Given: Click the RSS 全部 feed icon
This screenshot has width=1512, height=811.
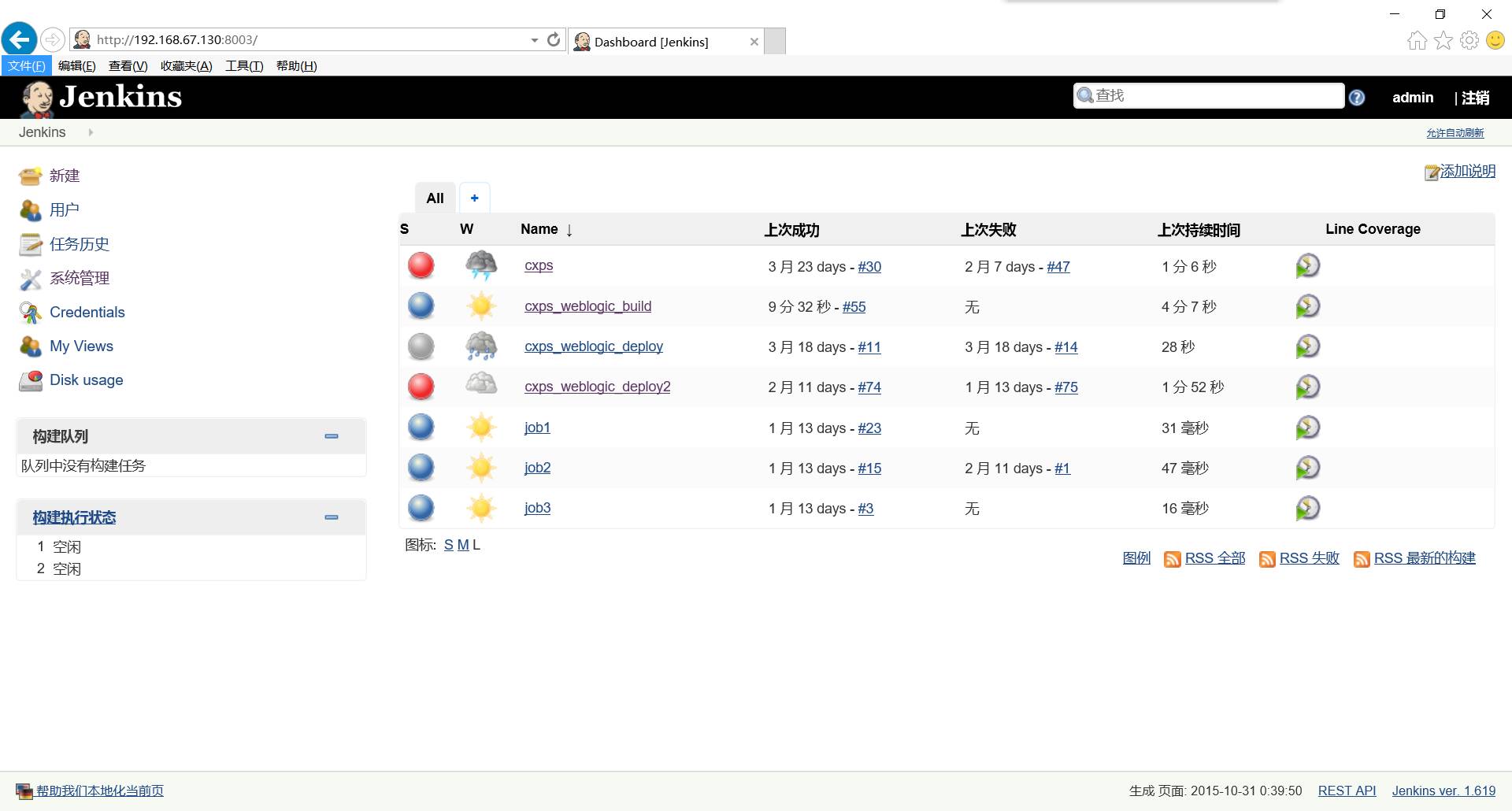Looking at the screenshot, I should [1173, 559].
